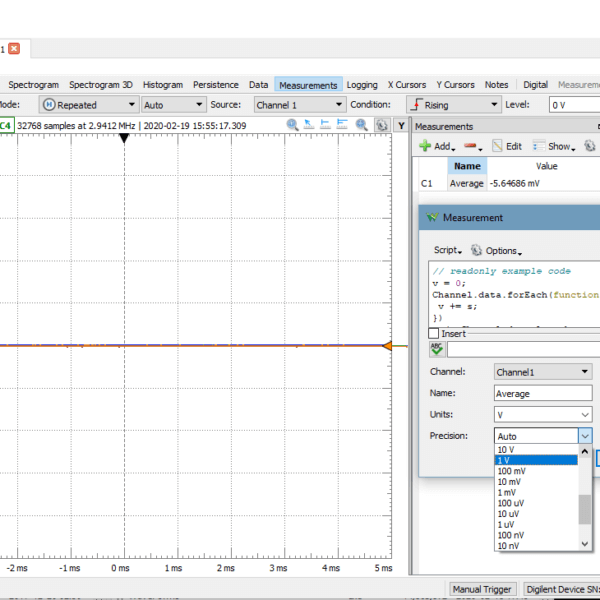Select the pulse measure icon
Screen dimensions: 600x600
point(342,124)
